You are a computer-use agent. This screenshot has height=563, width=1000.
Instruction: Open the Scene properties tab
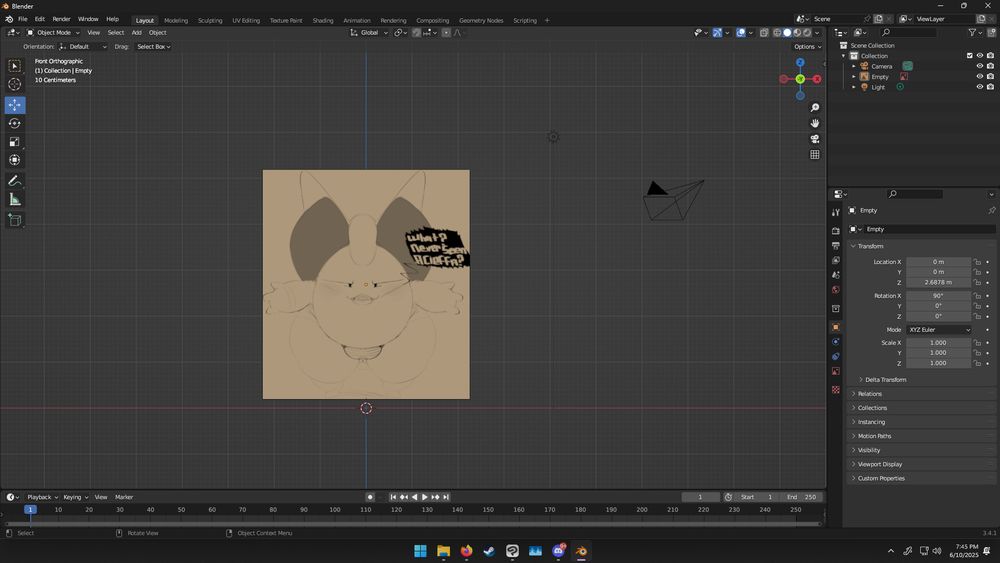[x=835, y=275]
